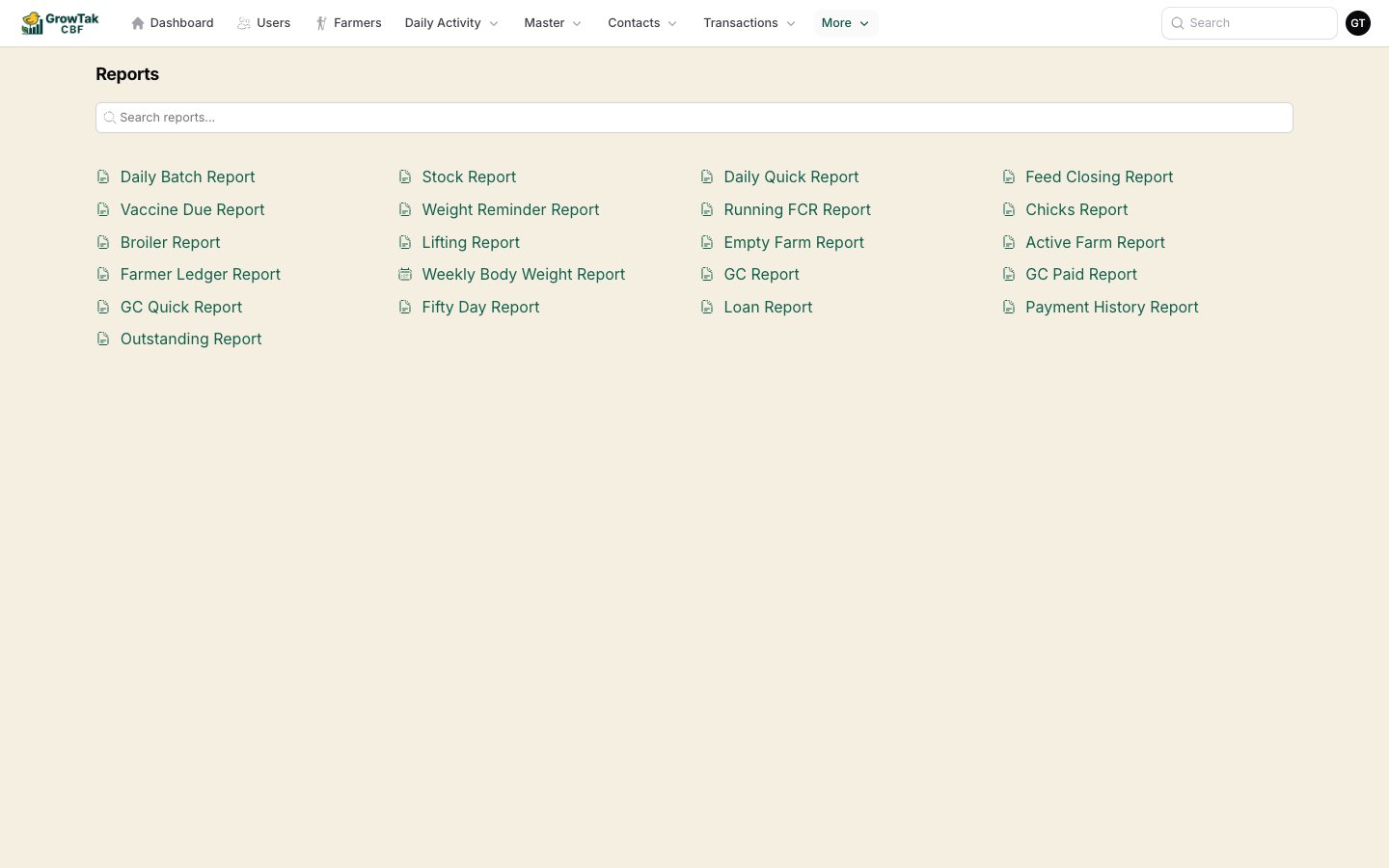The width and height of the screenshot is (1389, 868).
Task: Open Chicks Report link
Action: point(1076,210)
